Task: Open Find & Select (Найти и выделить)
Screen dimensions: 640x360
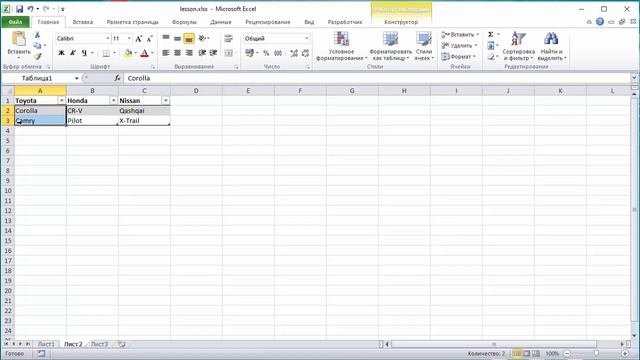Action: [551, 46]
